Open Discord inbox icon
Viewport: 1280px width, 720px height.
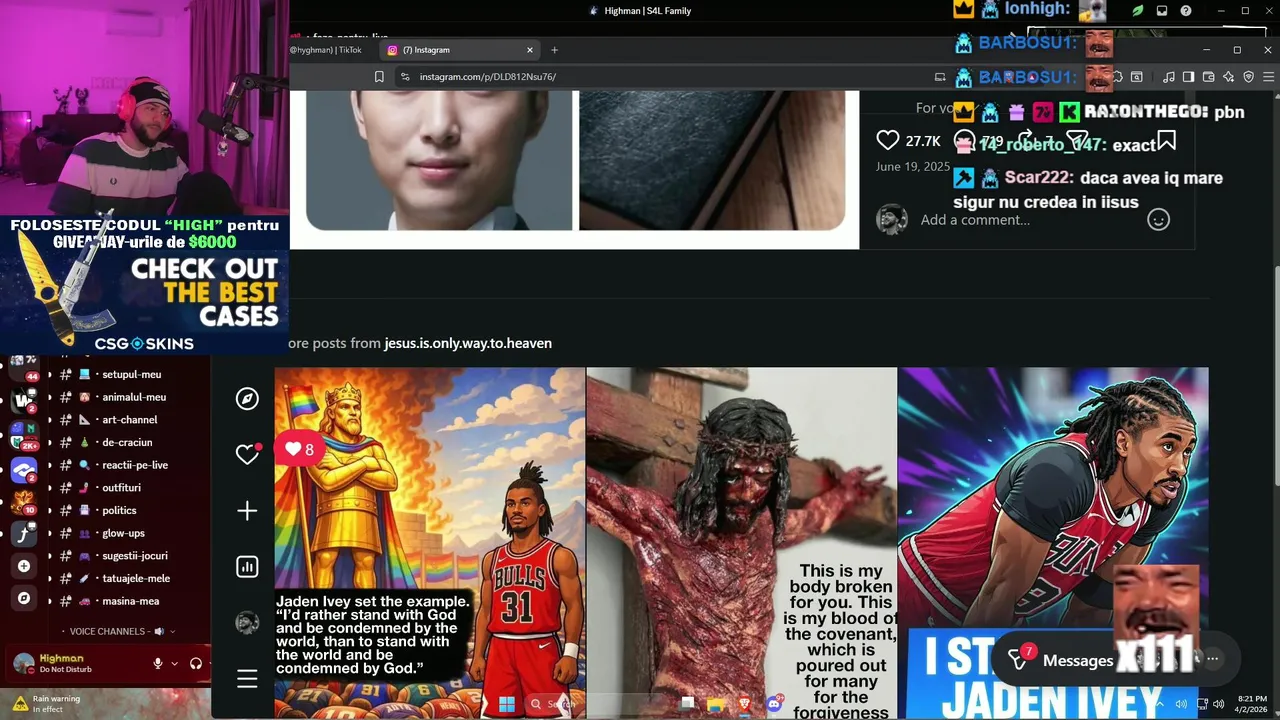click(x=1162, y=11)
